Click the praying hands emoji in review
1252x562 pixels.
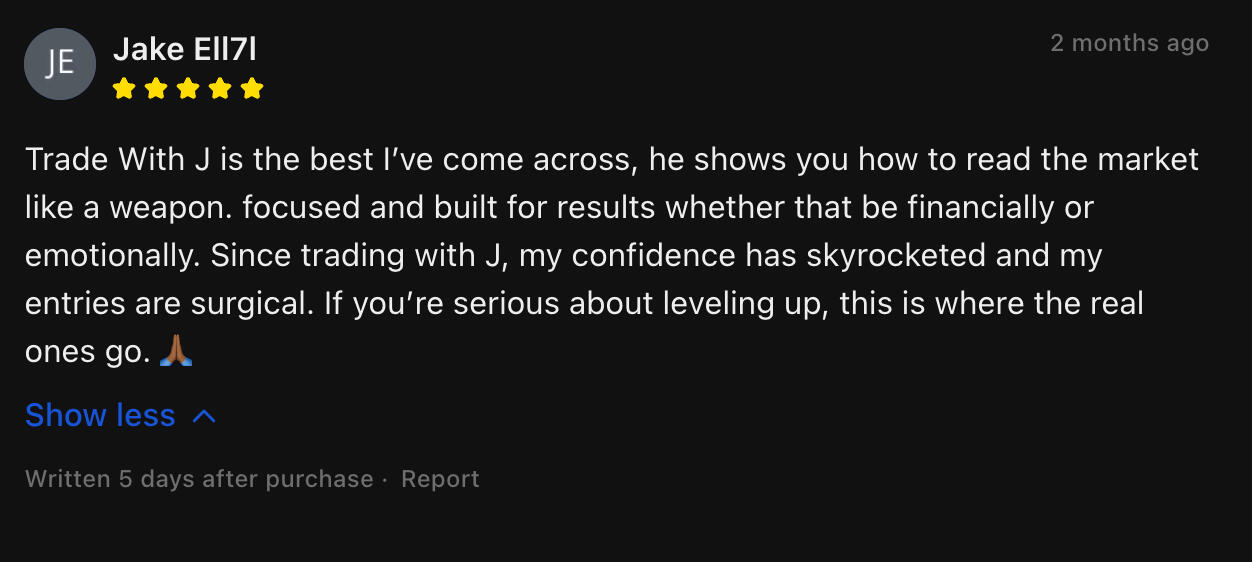pos(176,351)
